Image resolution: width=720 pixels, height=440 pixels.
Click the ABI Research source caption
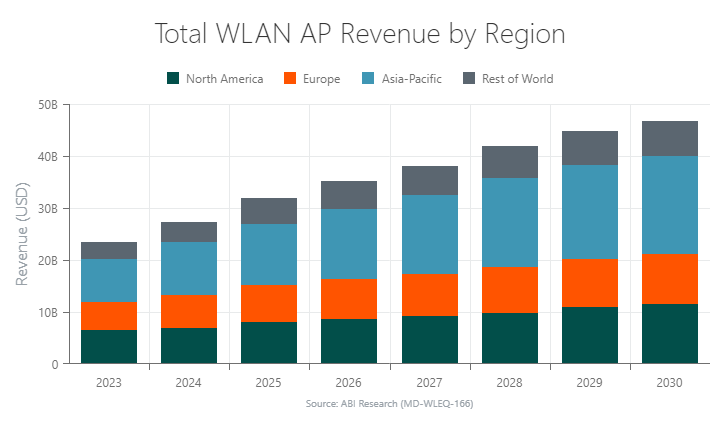pyautogui.click(x=389, y=404)
